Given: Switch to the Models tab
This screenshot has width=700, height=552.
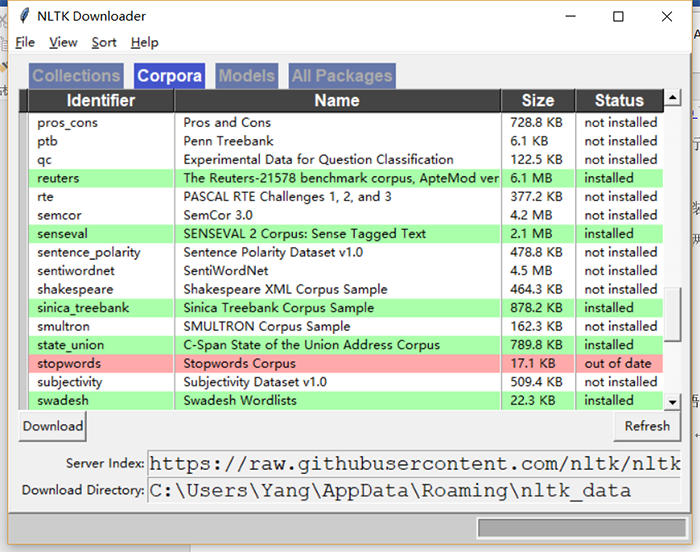Looking at the screenshot, I should (x=247, y=75).
